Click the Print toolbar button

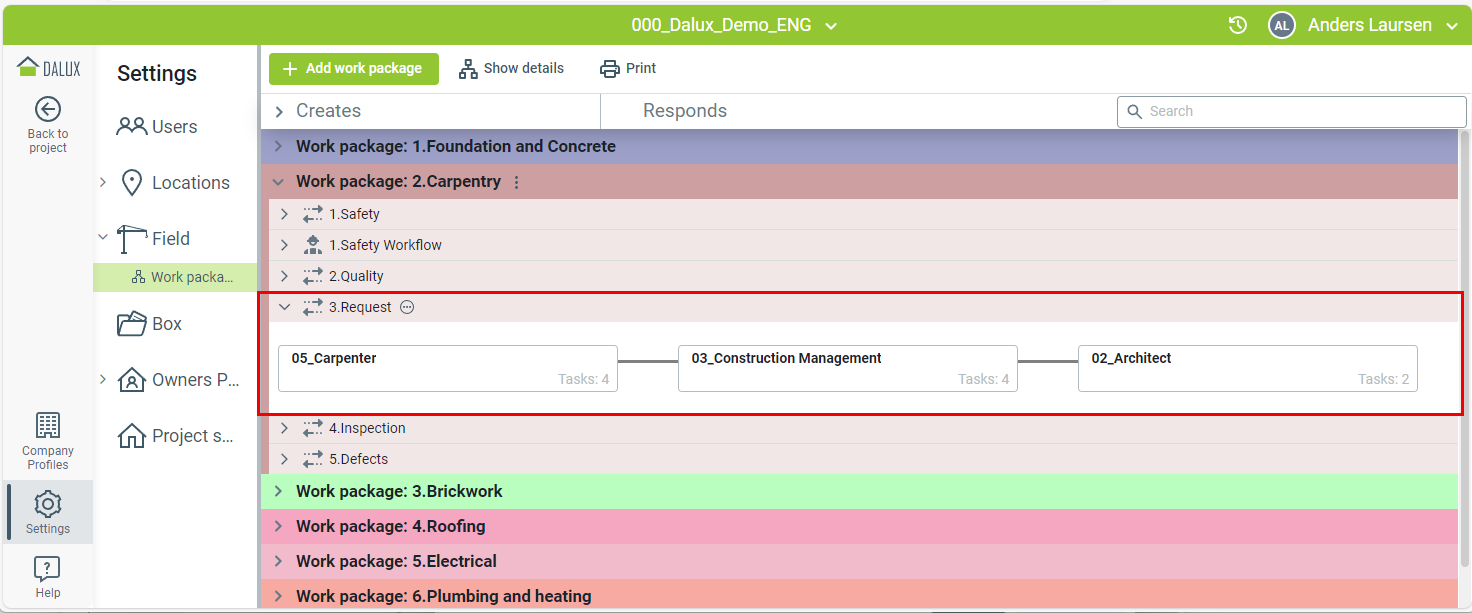pyautogui.click(x=628, y=68)
